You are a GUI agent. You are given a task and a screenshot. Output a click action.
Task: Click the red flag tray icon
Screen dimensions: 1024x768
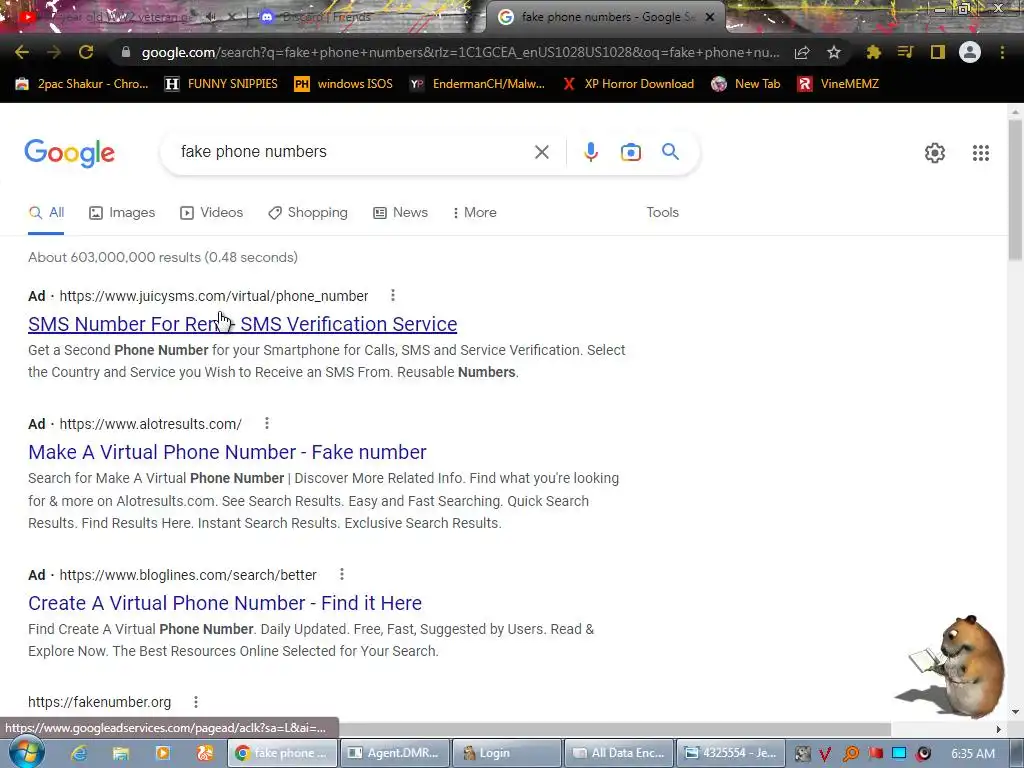click(875, 754)
